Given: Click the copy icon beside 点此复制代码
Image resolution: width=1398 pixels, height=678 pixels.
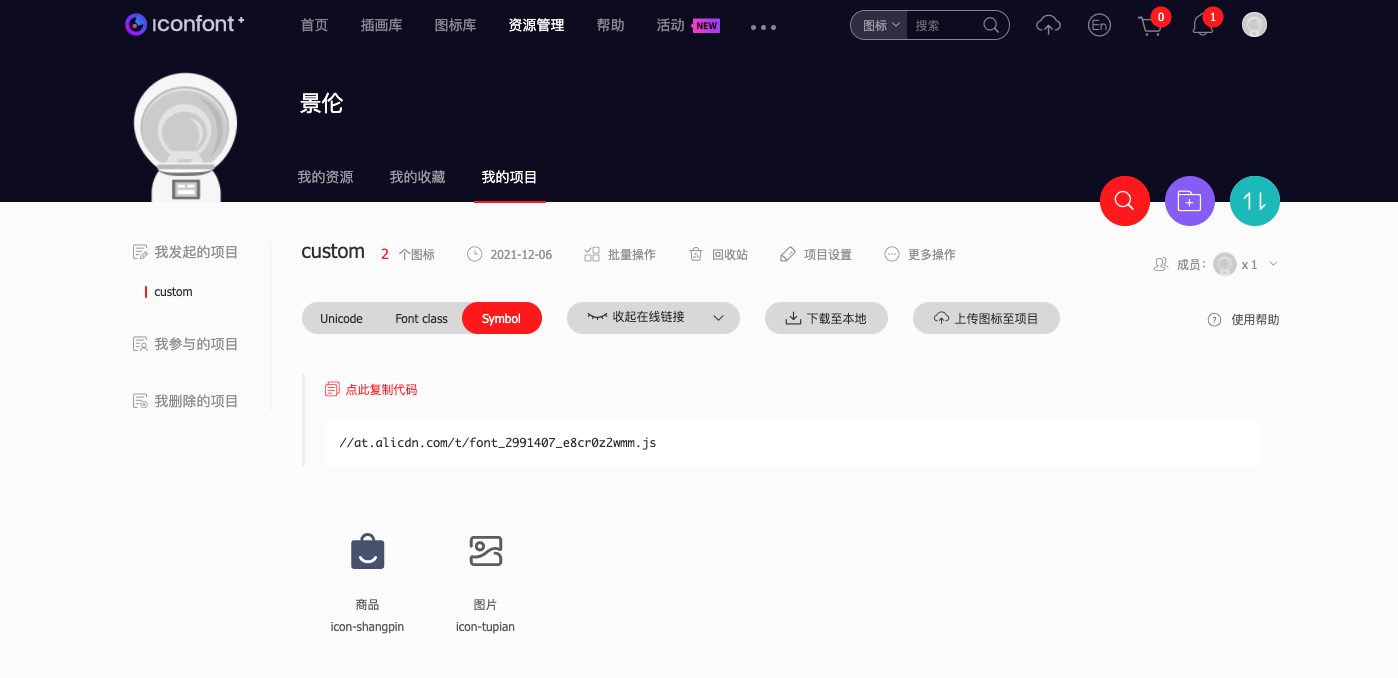Looking at the screenshot, I should [x=332, y=389].
